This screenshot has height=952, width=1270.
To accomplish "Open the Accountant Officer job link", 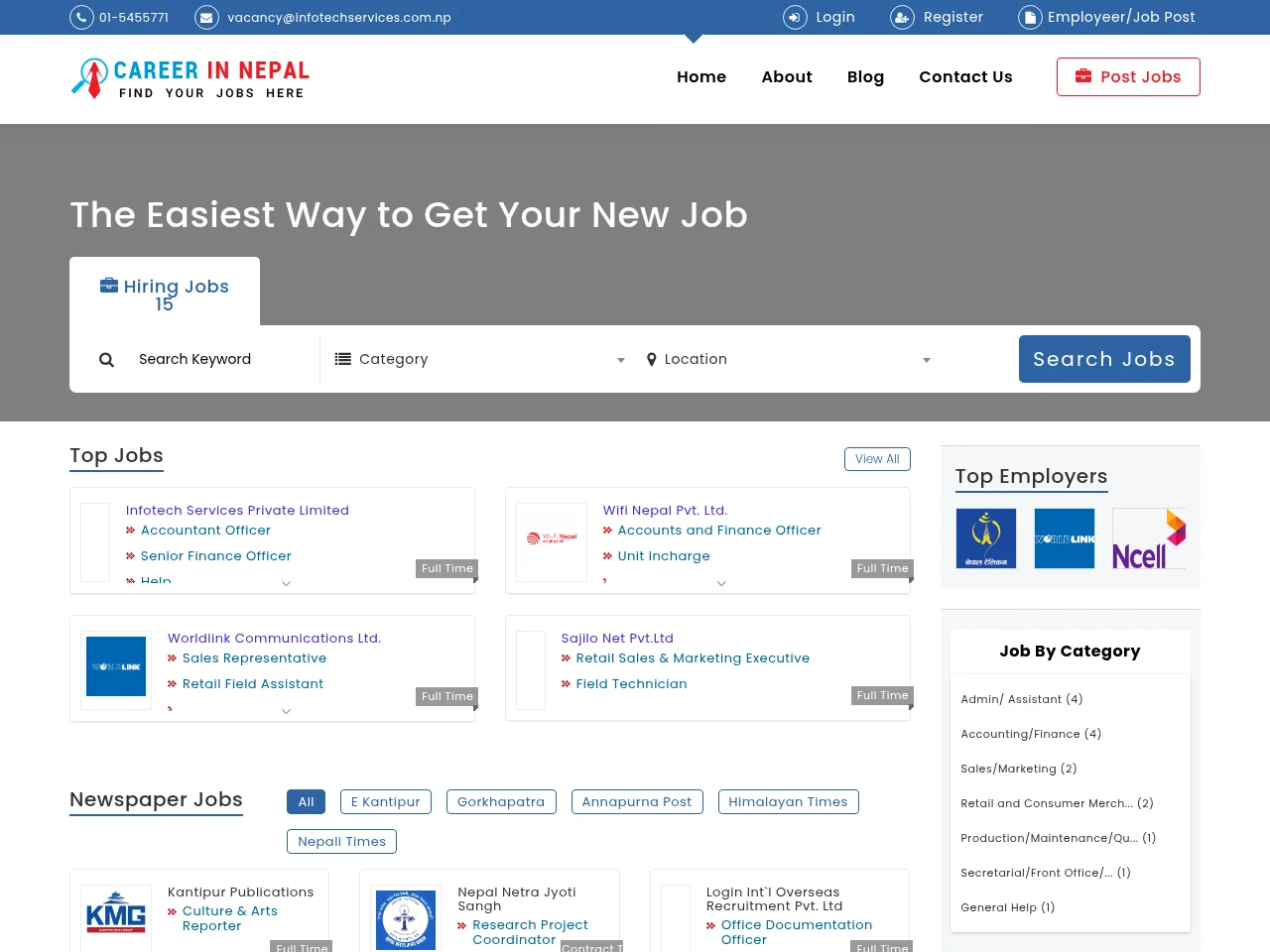I will (205, 531).
